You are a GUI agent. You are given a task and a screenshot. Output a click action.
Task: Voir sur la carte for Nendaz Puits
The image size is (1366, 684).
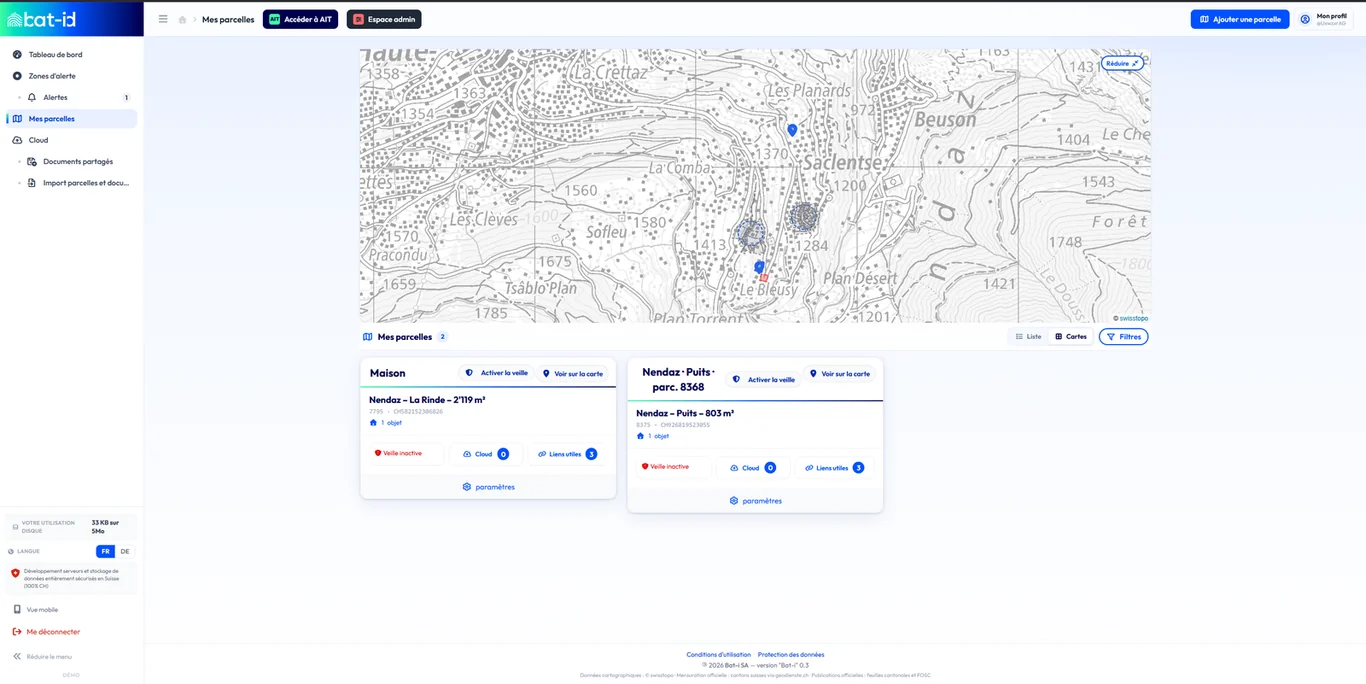[x=840, y=374]
